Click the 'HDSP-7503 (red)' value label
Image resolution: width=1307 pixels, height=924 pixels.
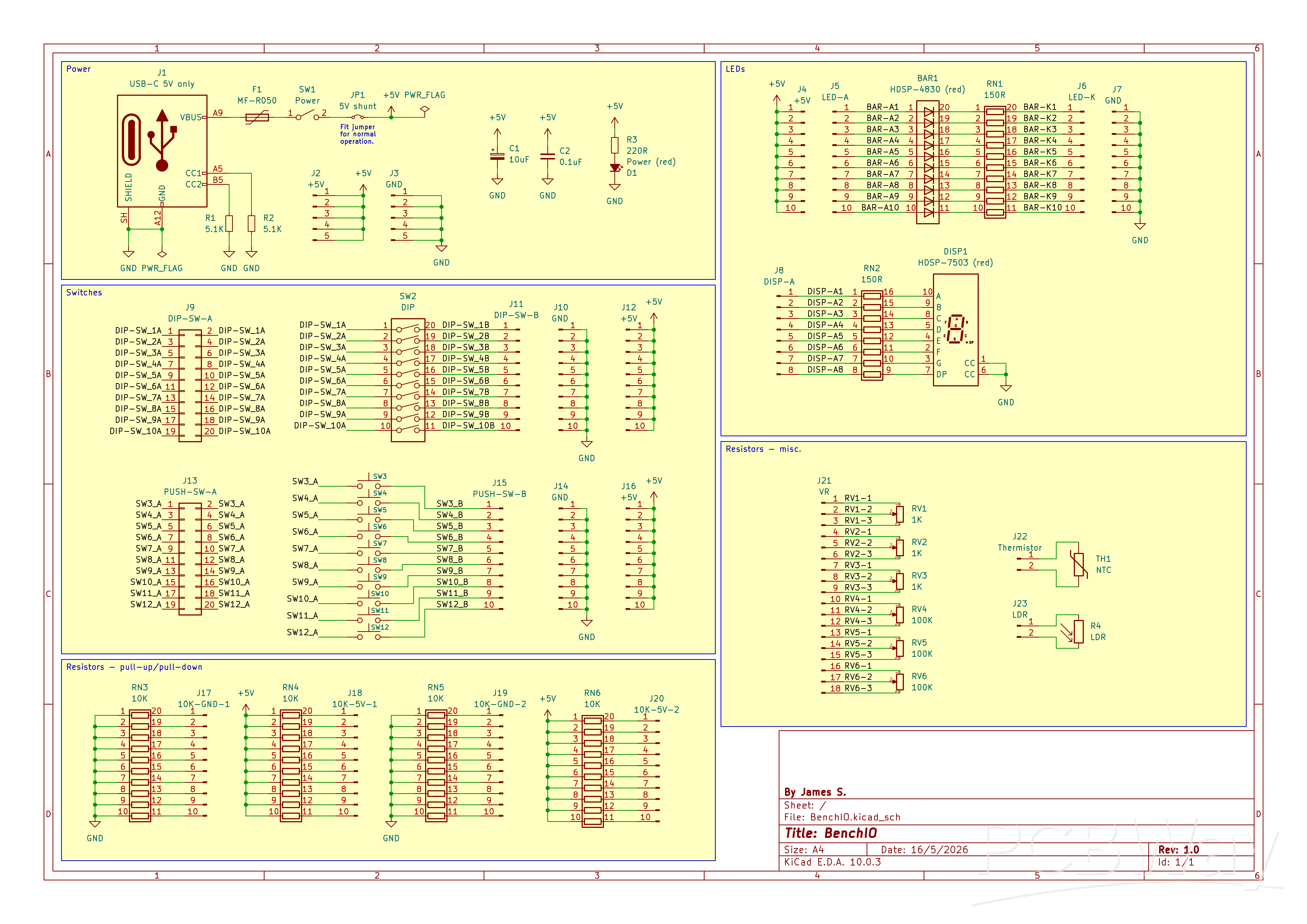pyautogui.click(x=956, y=262)
